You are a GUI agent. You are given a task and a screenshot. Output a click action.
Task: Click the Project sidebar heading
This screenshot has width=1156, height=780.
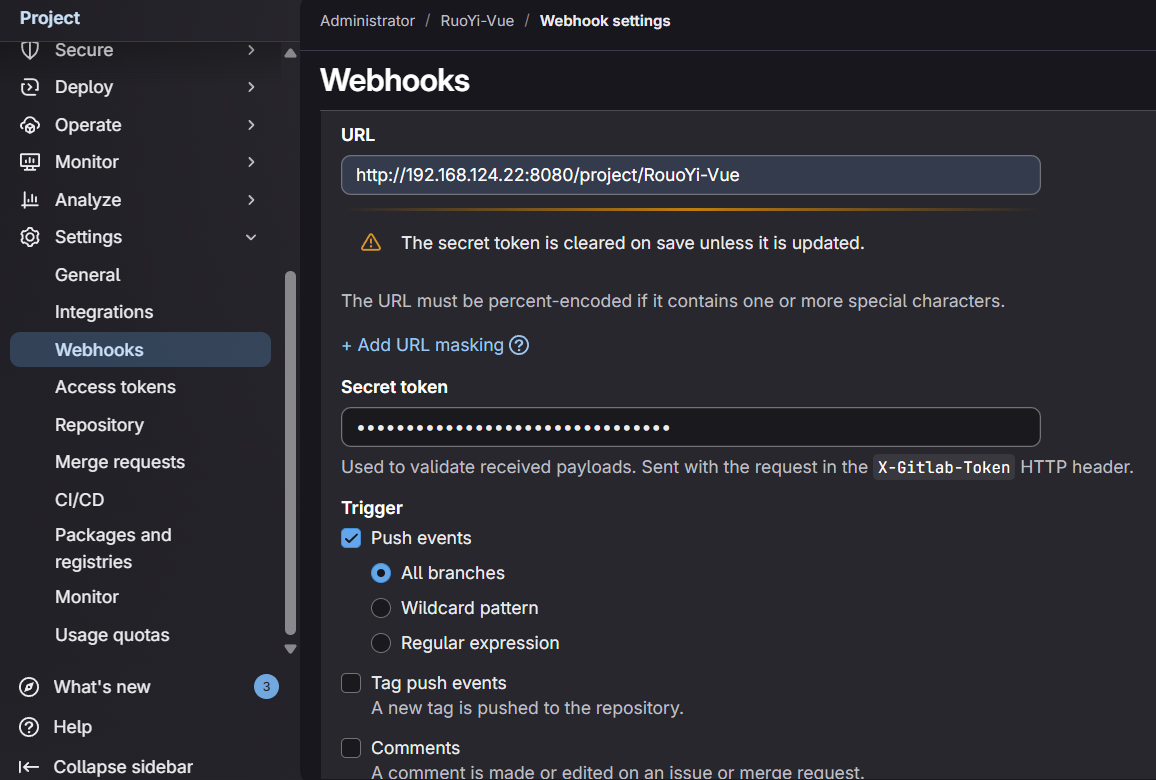point(49,18)
